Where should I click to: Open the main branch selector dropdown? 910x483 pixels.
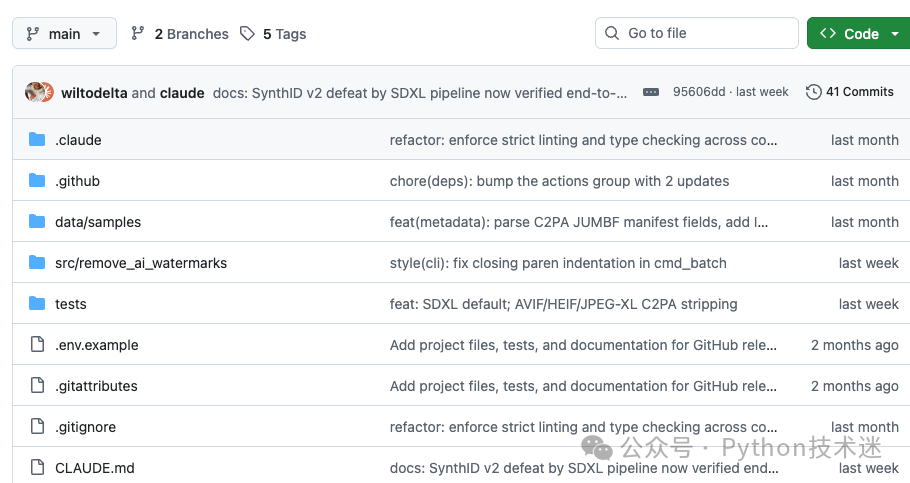click(64, 34)
